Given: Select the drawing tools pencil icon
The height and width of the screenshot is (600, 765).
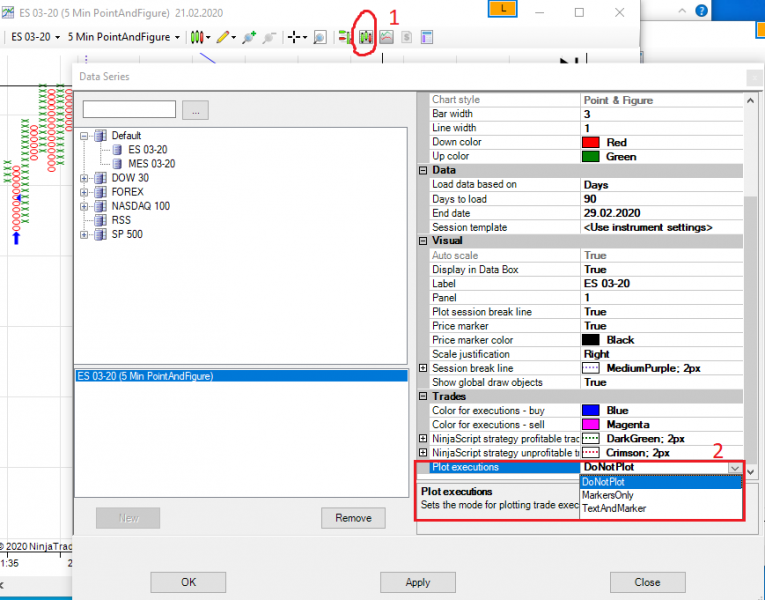Looking at the screenshot, I should pos(223,37).
